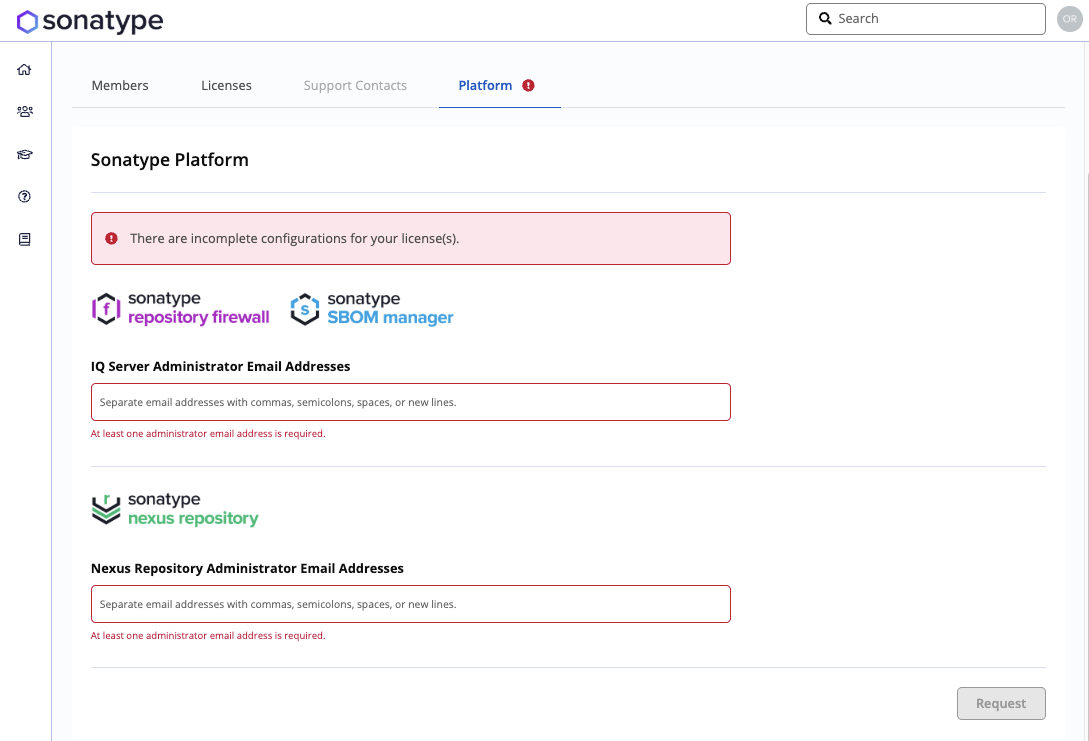Screen dimensions: 1089x741
Task: Click the Sonatype Platform heading
Action: pyautogui.click(x=169, y=160)
